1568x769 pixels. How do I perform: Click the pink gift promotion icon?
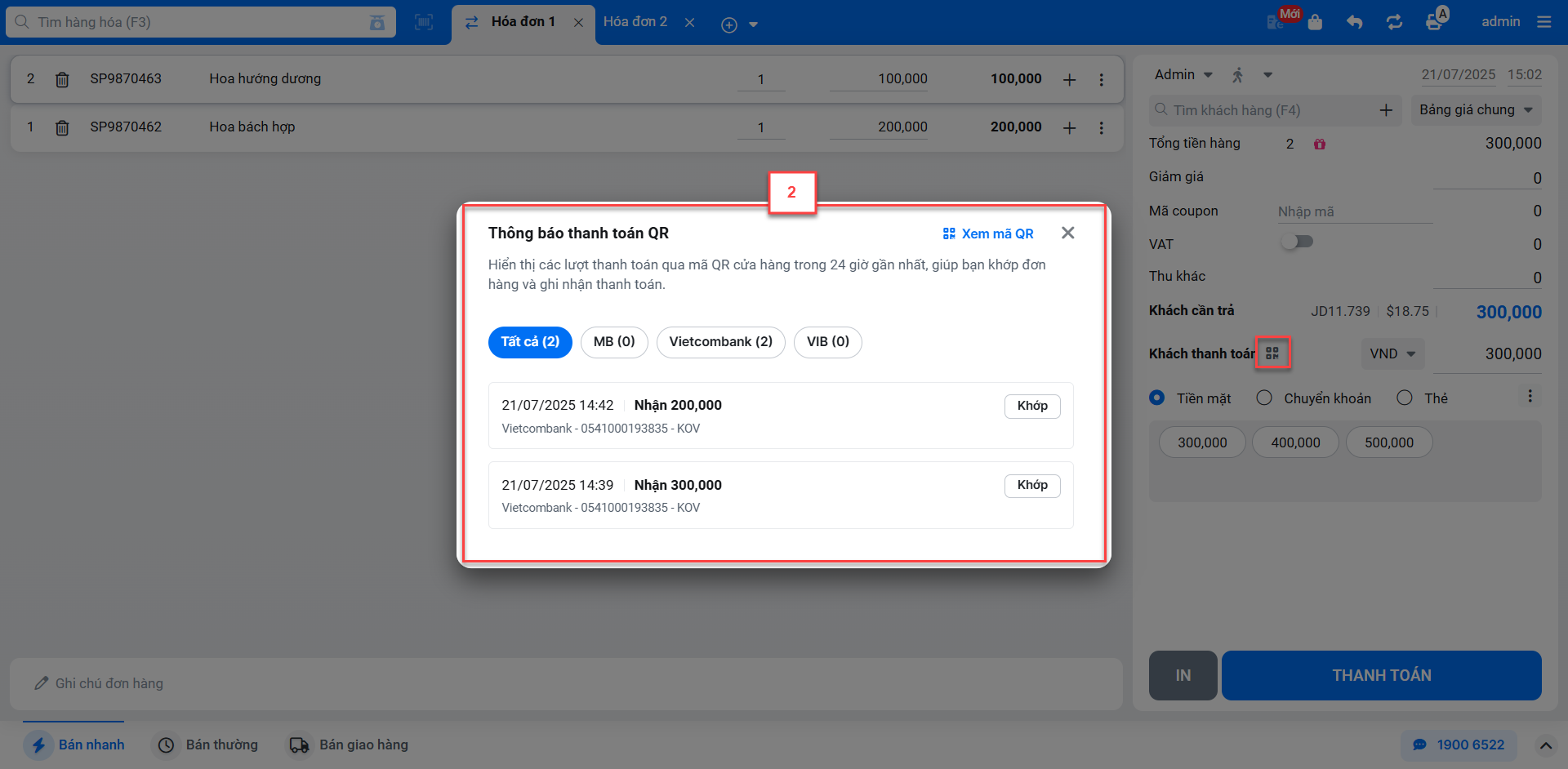[1320, 144]
